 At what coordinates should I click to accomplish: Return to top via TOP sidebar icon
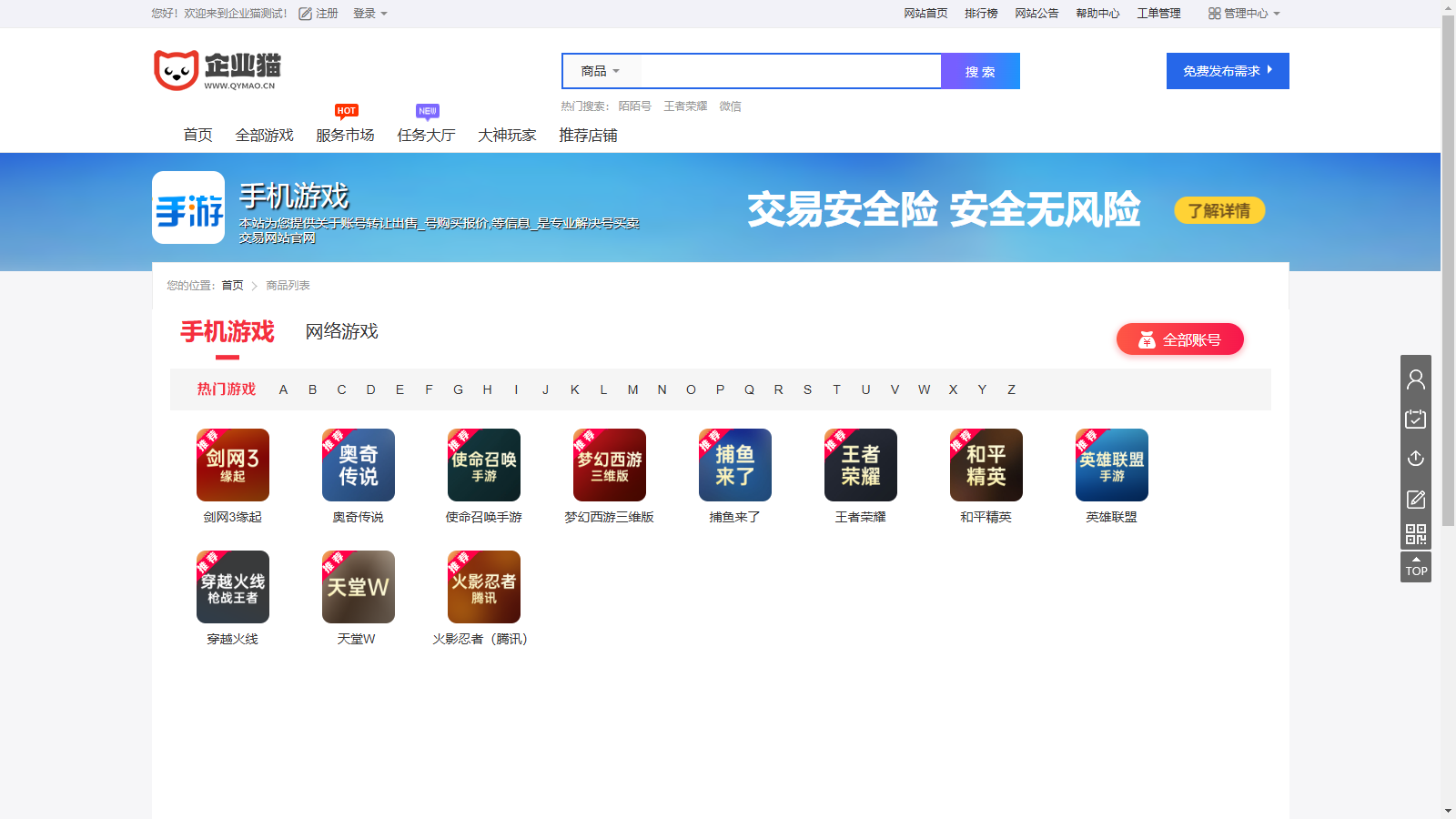[1416, 568]
